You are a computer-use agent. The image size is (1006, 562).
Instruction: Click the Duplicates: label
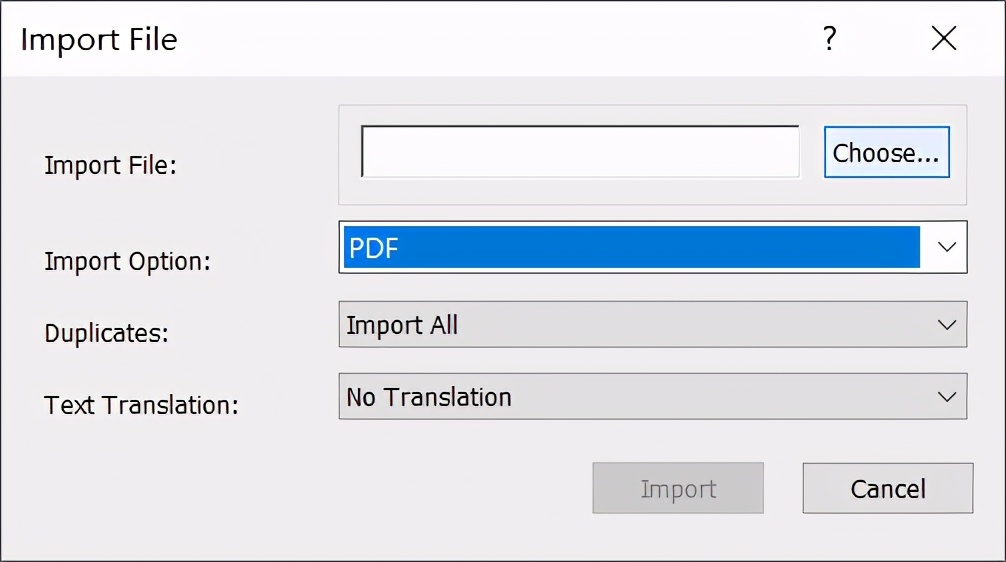tap(107, 334)
